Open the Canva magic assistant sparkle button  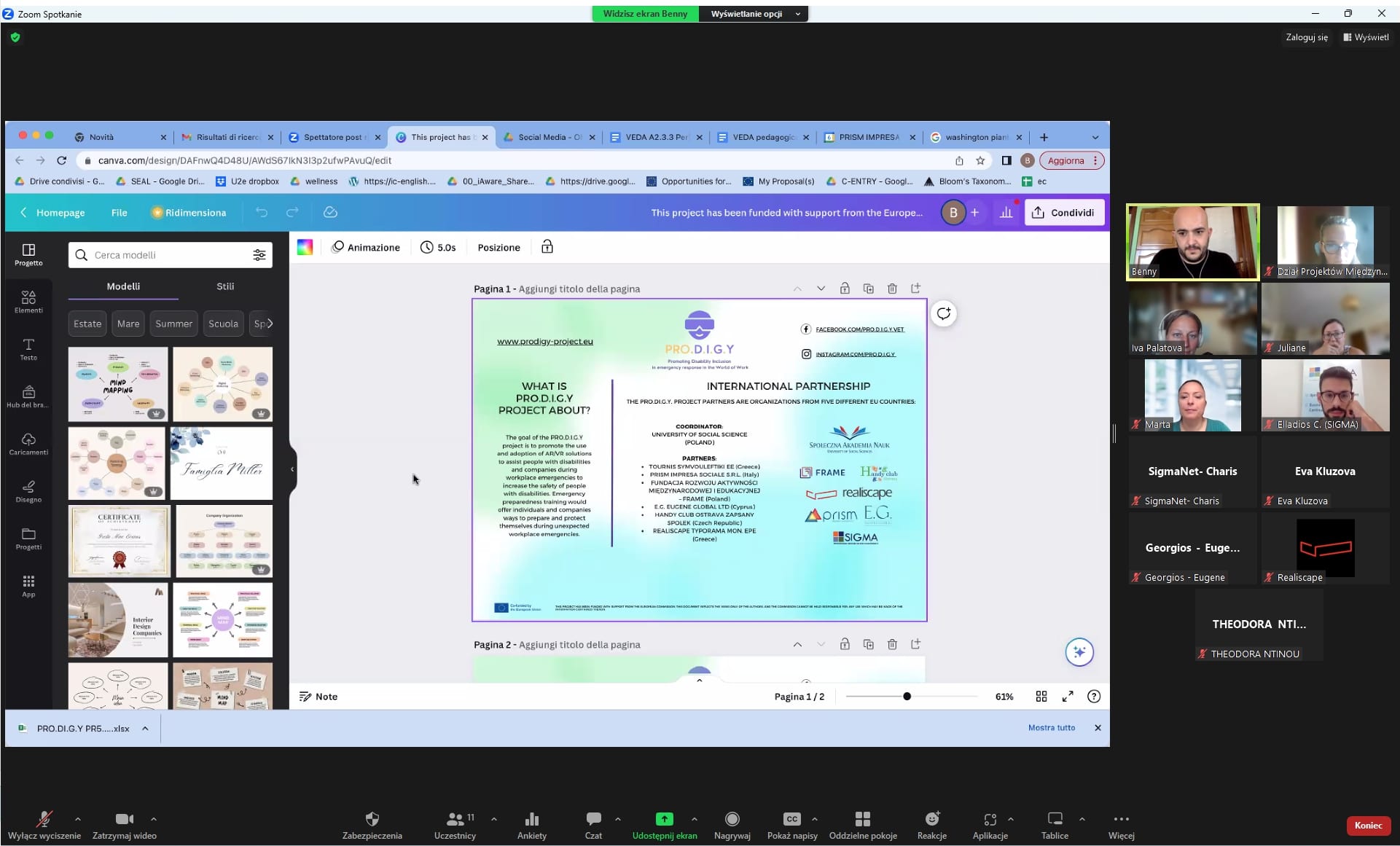tap(1079, 651)
